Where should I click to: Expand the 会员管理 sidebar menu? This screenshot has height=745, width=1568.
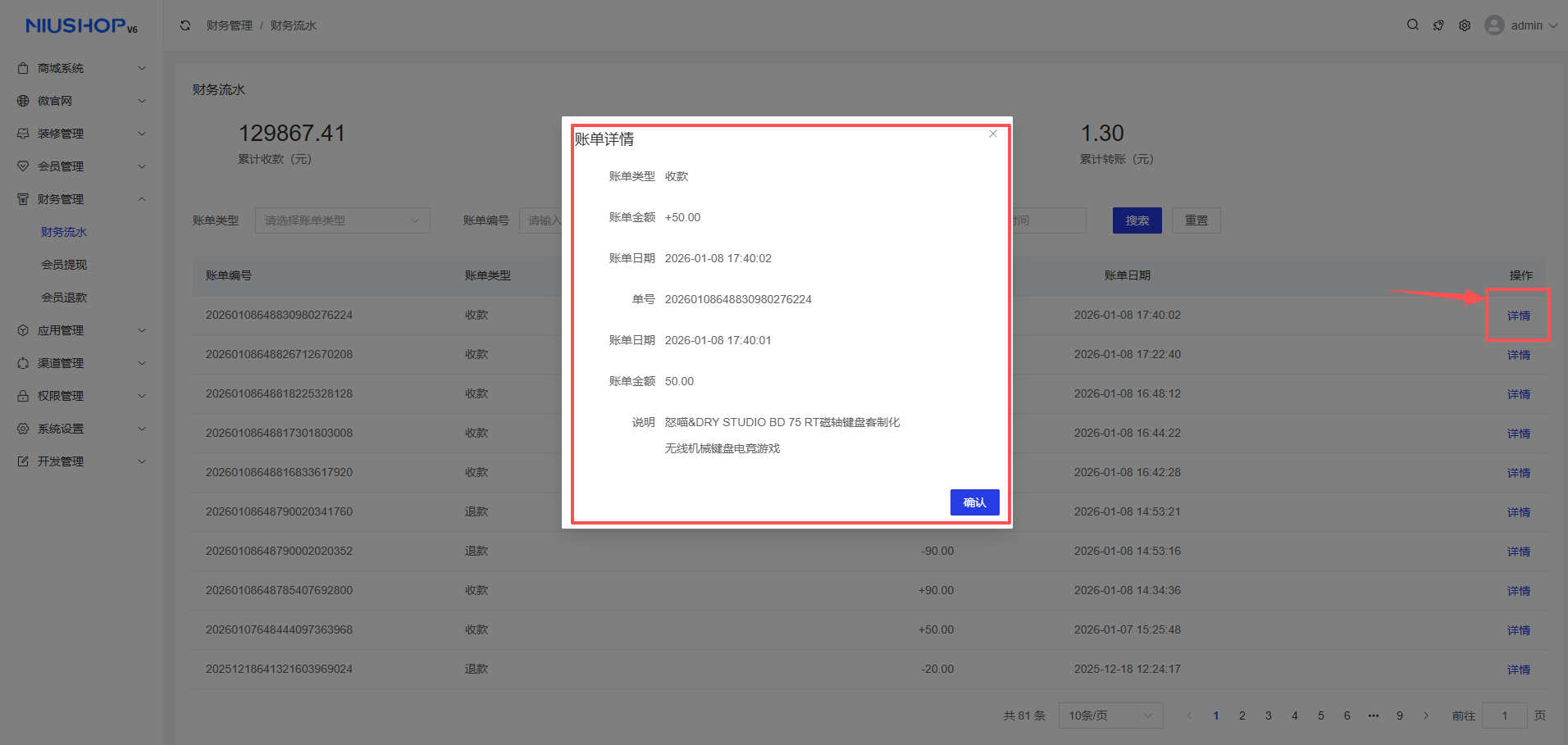[82, 166]
